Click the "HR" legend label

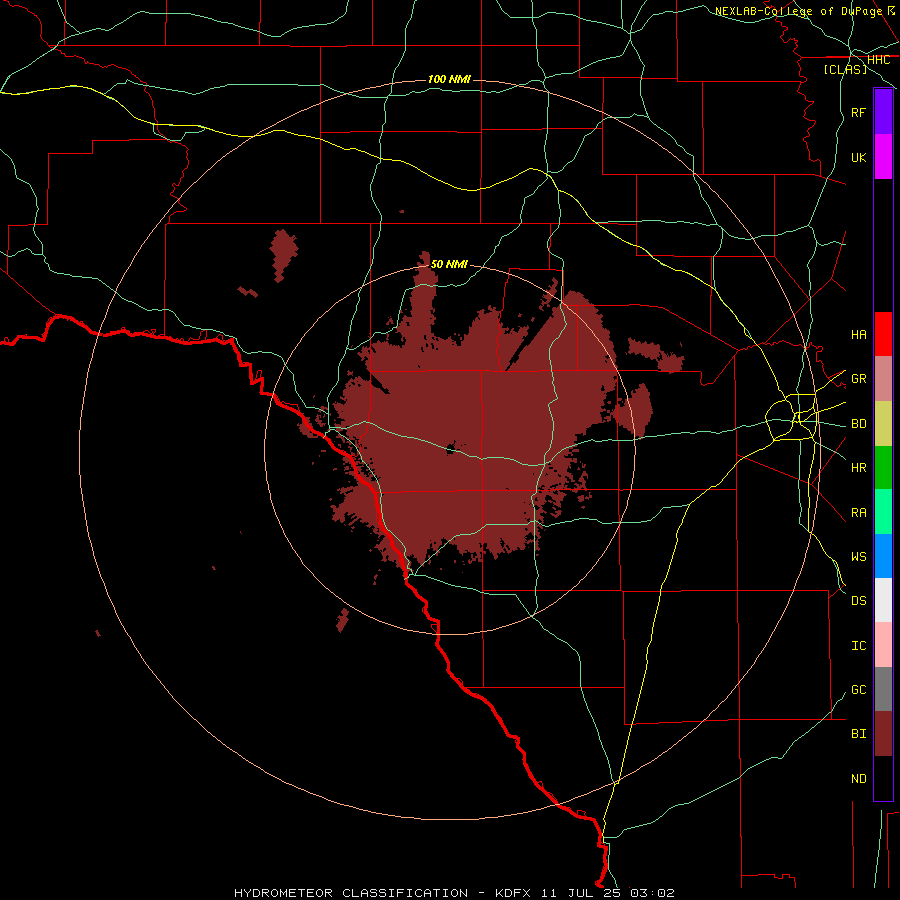[858, 468]
